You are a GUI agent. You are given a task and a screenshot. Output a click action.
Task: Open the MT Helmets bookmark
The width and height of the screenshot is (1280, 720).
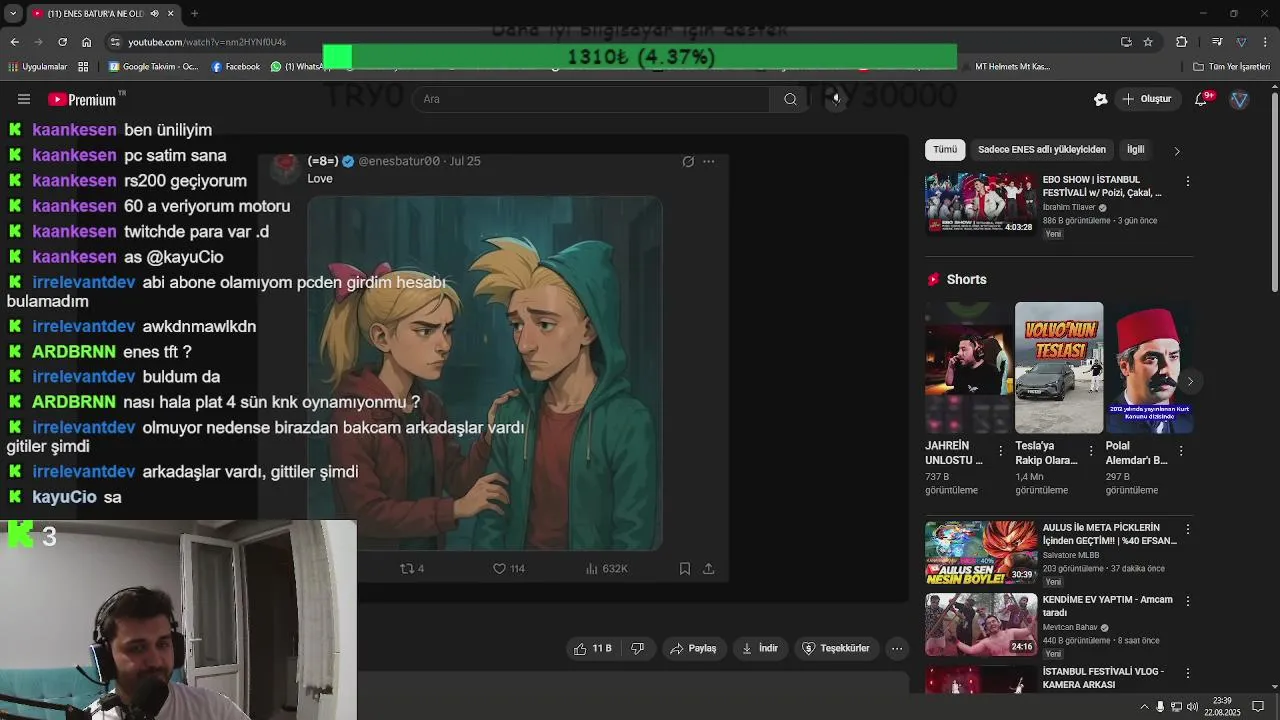(1005, 67)
